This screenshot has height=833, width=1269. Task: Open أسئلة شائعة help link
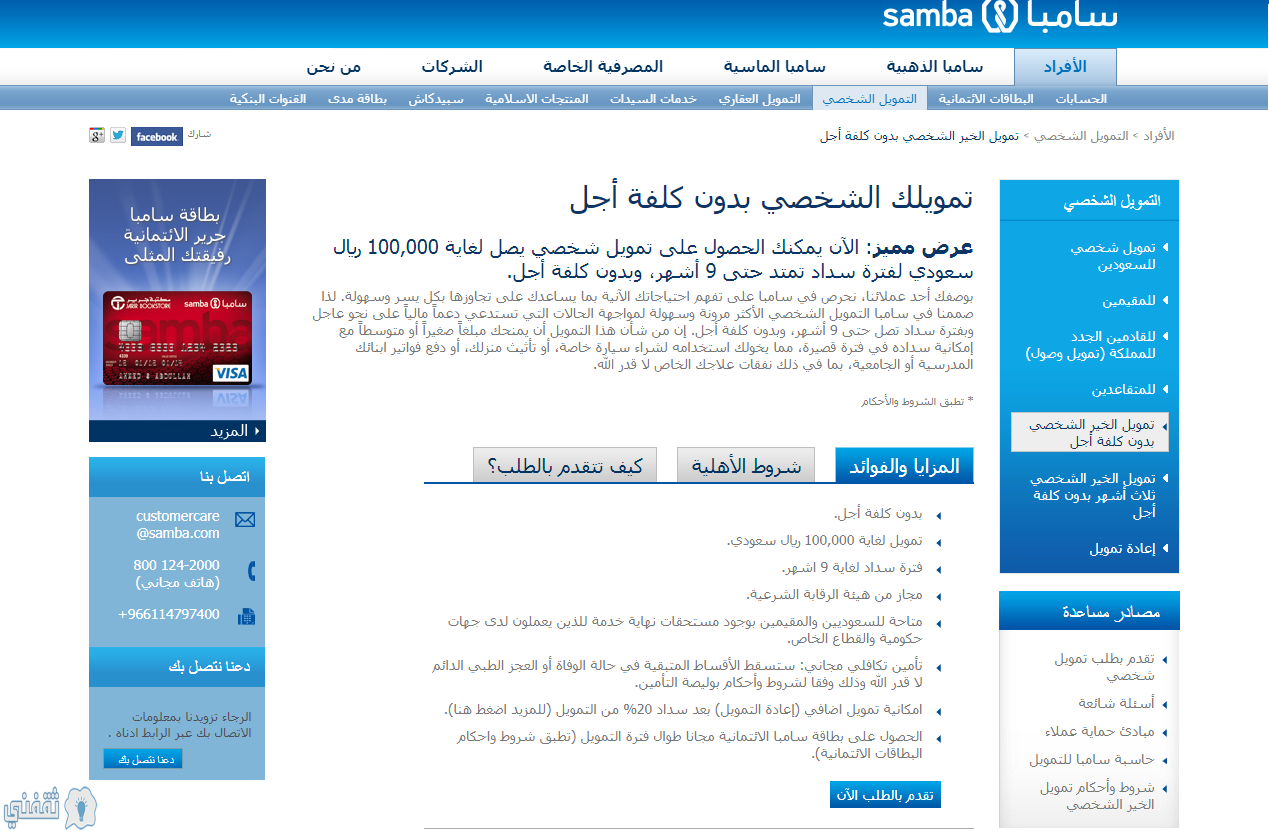click(x=1116, y=703)
